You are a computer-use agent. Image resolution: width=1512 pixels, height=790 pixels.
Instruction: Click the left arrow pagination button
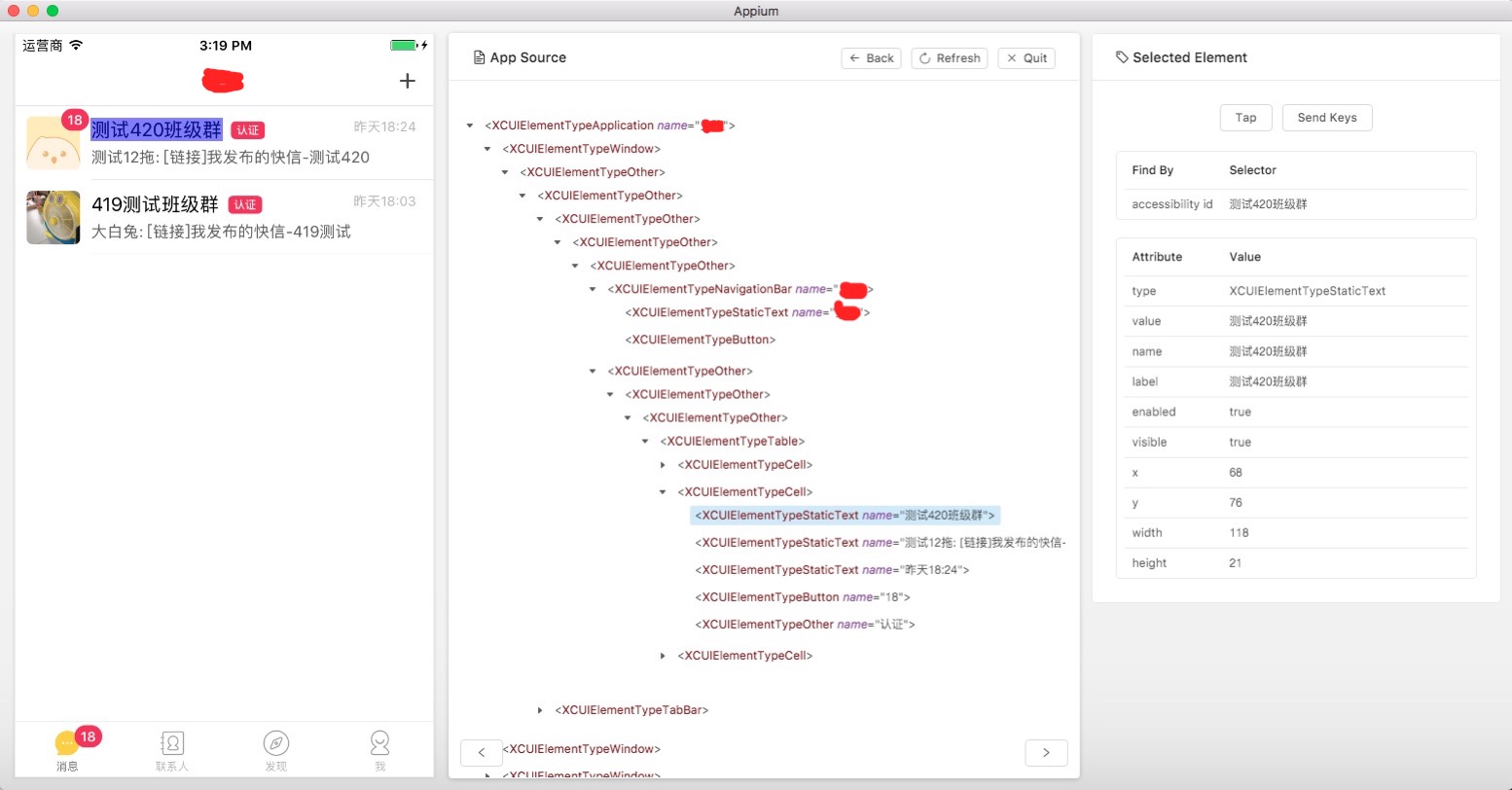pyautogui.click(x=482, y=752)
